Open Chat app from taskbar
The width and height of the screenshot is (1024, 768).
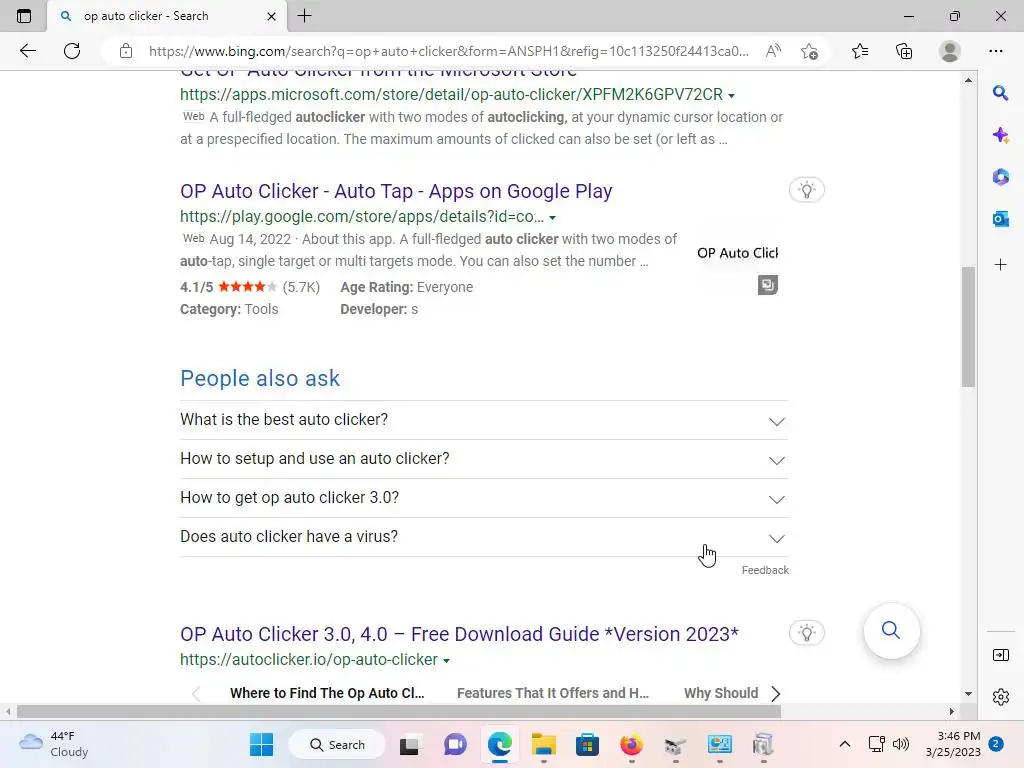click(455, 744)
